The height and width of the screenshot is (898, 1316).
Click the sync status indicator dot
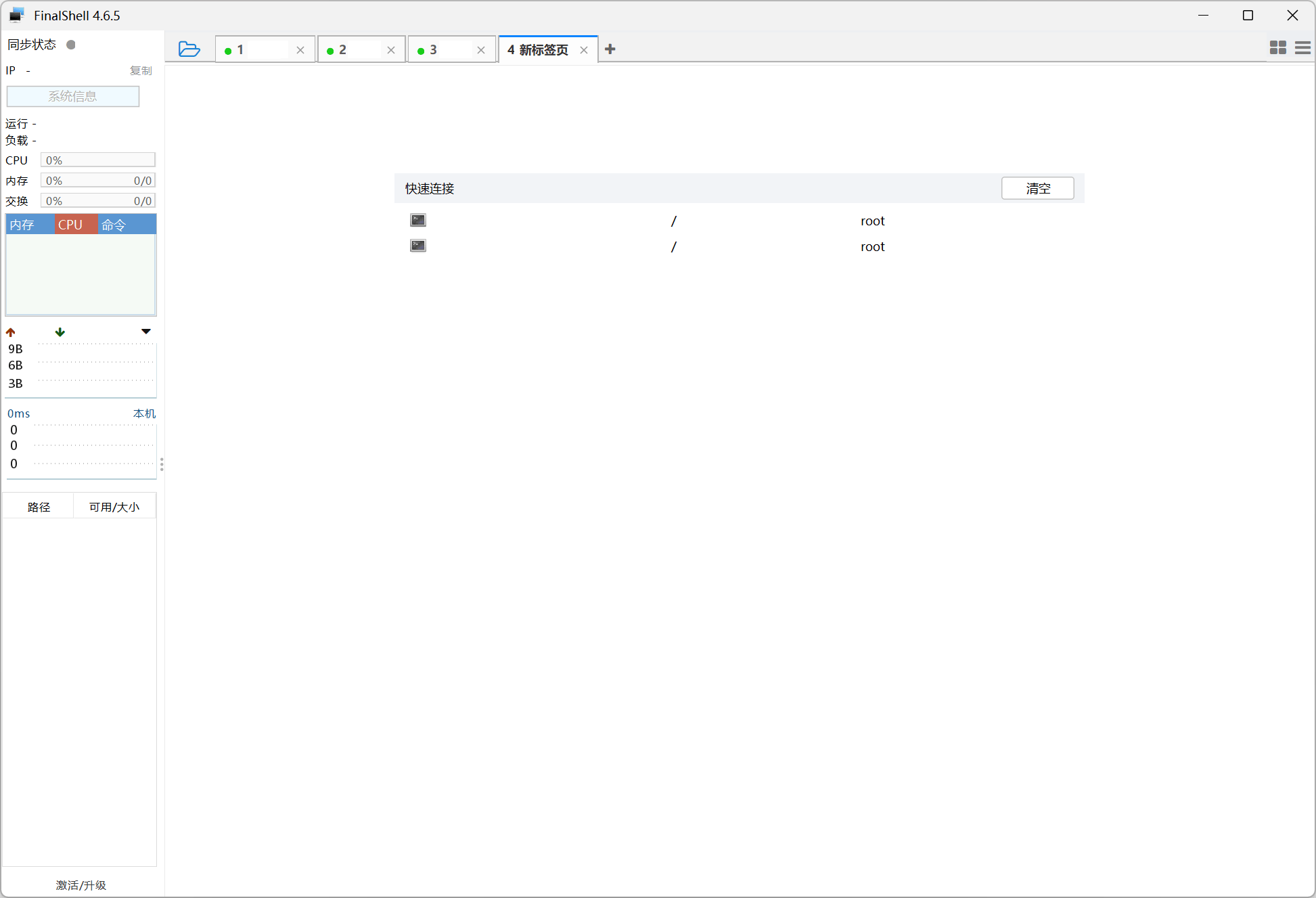pyautogui.click(x=71, y=45)
